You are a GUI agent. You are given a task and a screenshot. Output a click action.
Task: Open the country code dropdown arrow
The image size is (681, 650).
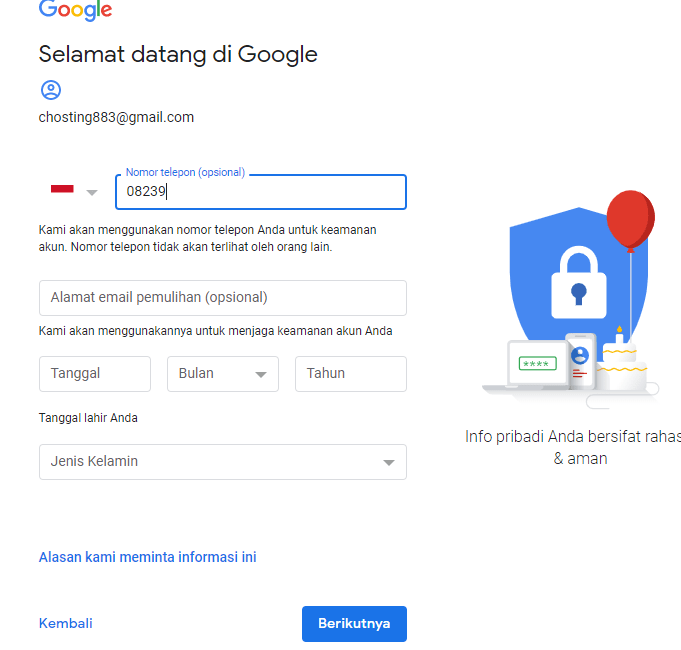tap(92, 192)
